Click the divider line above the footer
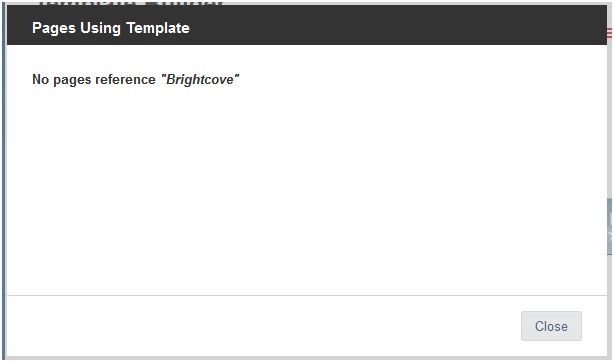614x362 pixels. [307, 295]
